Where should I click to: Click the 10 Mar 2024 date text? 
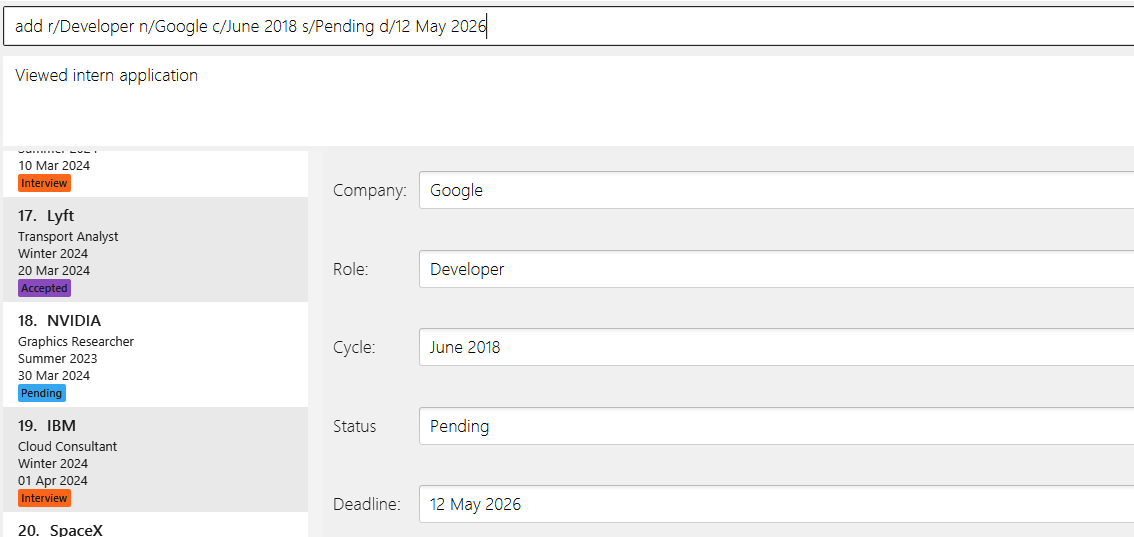[54, 166]
